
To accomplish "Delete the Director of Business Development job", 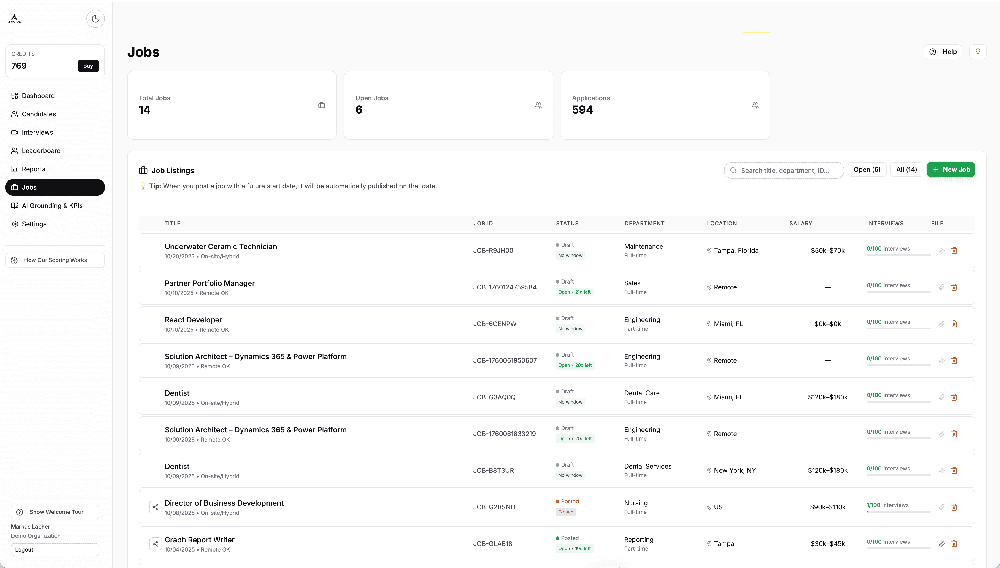I will point(955,507).
